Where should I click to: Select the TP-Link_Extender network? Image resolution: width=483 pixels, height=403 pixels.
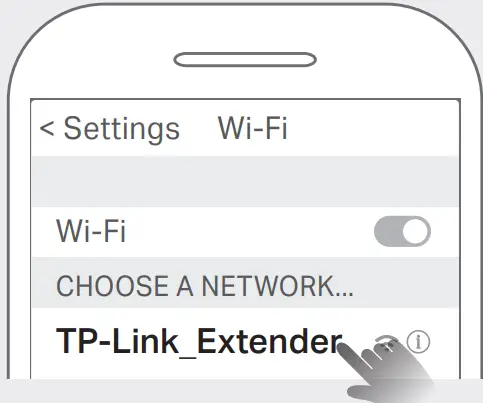pyautogui.click(x=246, y=343)
